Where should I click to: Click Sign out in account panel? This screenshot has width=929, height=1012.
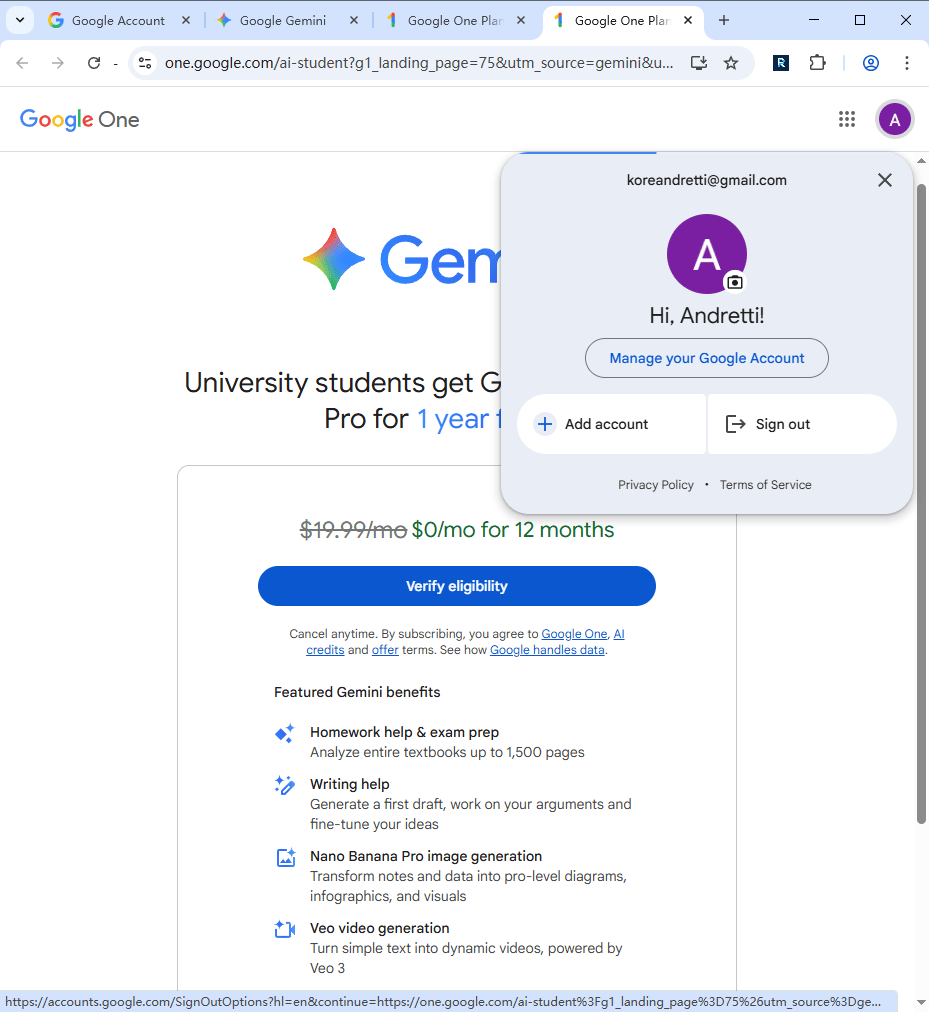click(x=802, y=424)
